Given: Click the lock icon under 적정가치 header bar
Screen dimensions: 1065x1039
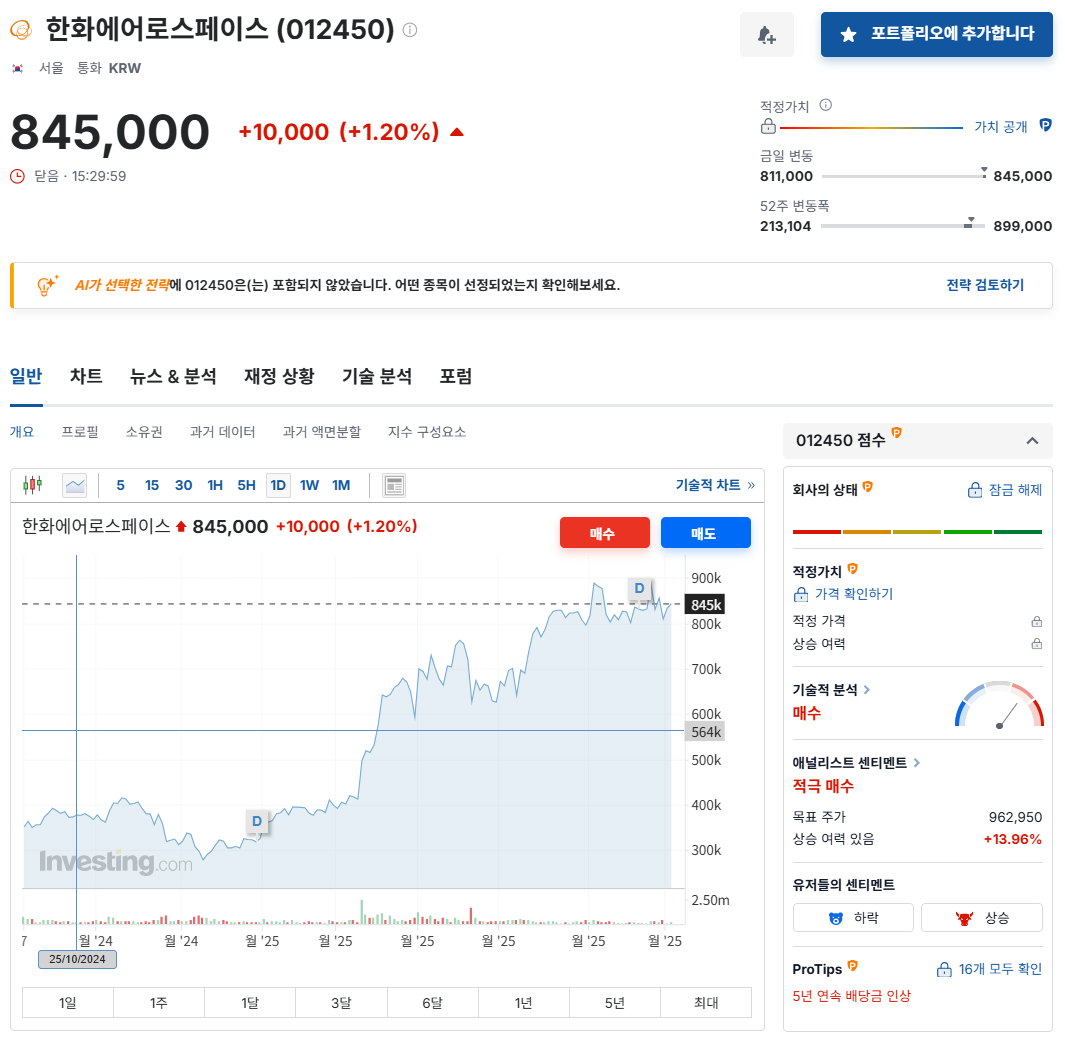Looking at the screenshot, I should [768, 126].
